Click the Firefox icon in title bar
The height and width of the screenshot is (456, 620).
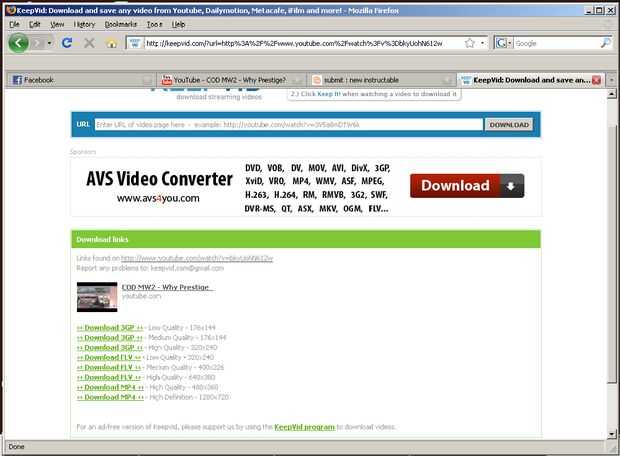coord(11,10)
